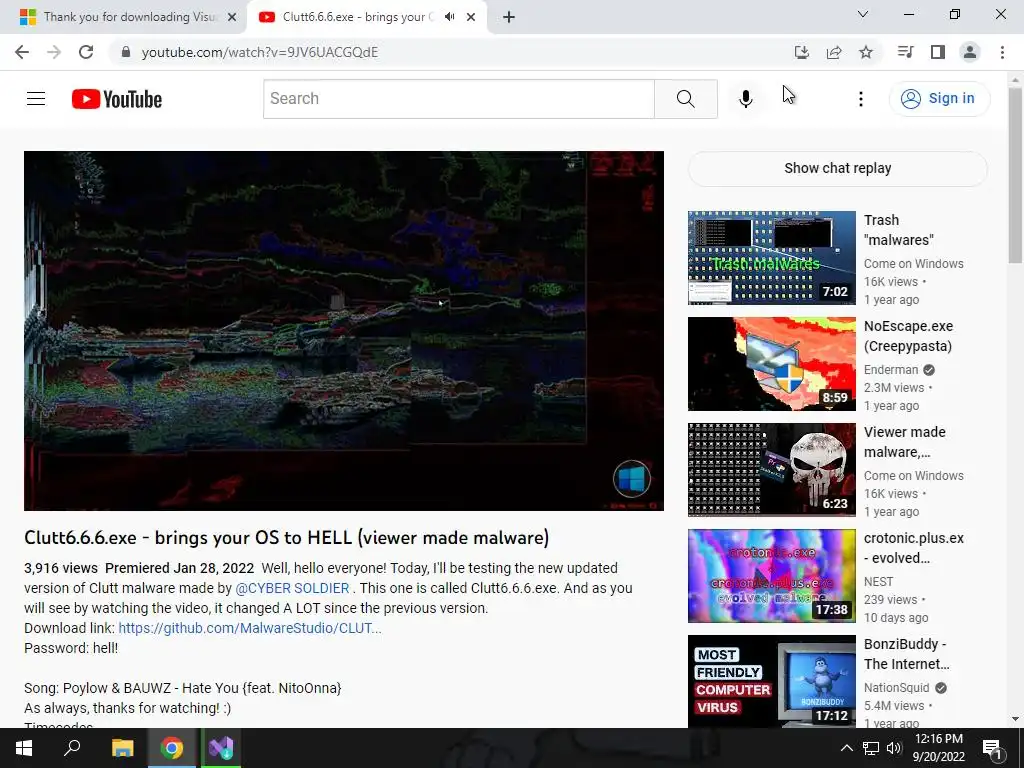The height and width of the screenshot is (768, 1024).
Task: Click the video player to pause
Action: (344, 331)
